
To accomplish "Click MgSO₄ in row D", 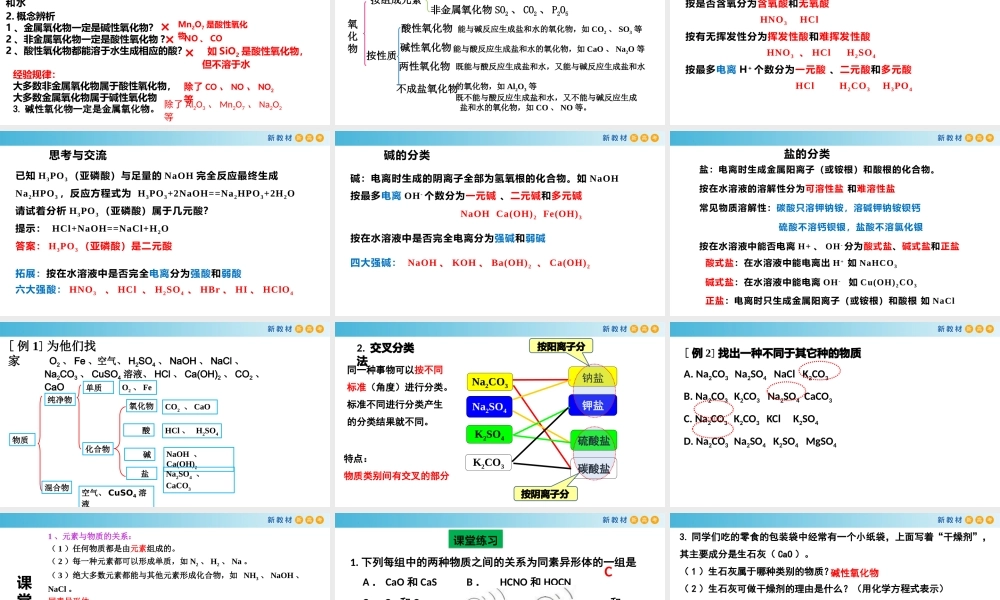I will pyautogui.click(x=821, y=441).
